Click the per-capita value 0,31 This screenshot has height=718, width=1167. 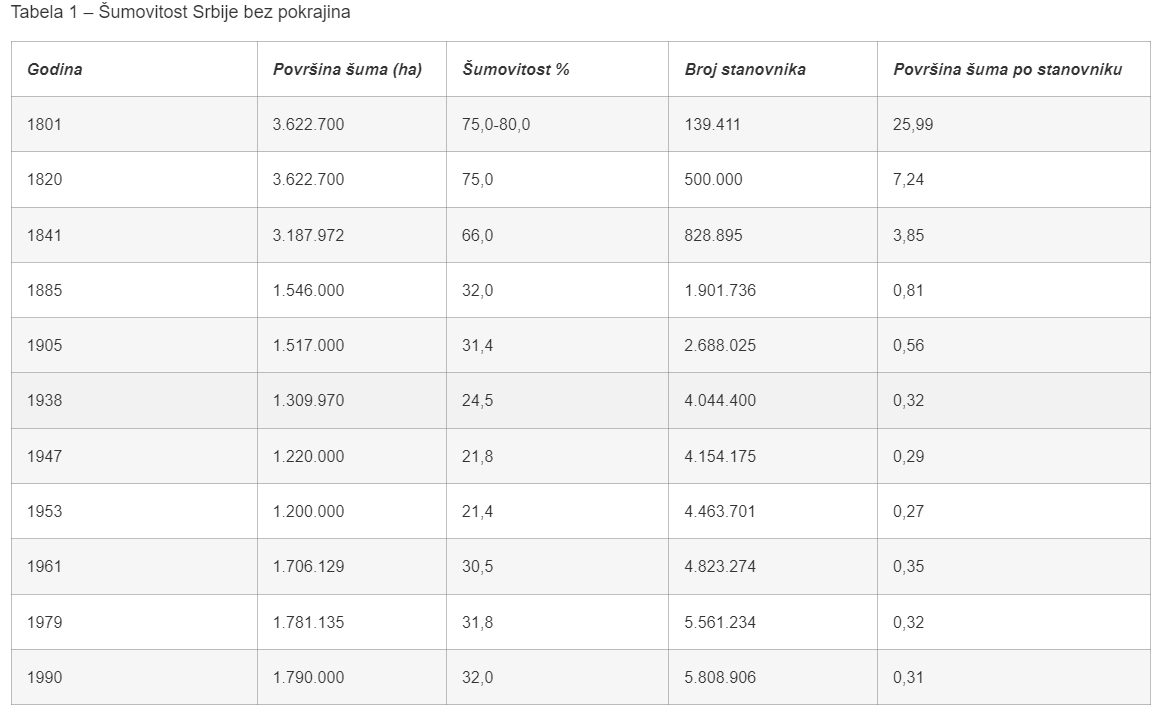pos(908,678)
